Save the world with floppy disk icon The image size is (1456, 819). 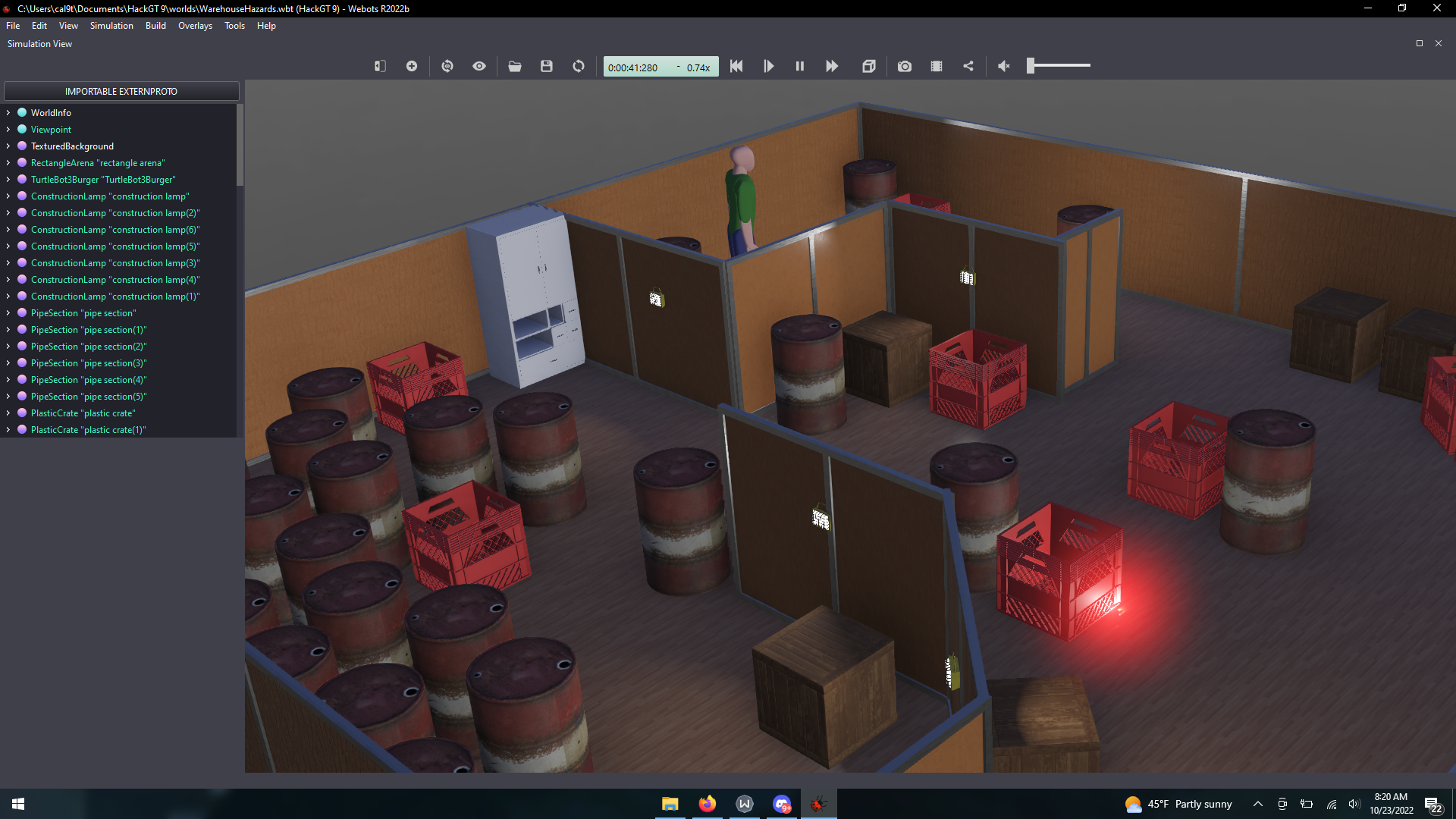tap(546, 67)
